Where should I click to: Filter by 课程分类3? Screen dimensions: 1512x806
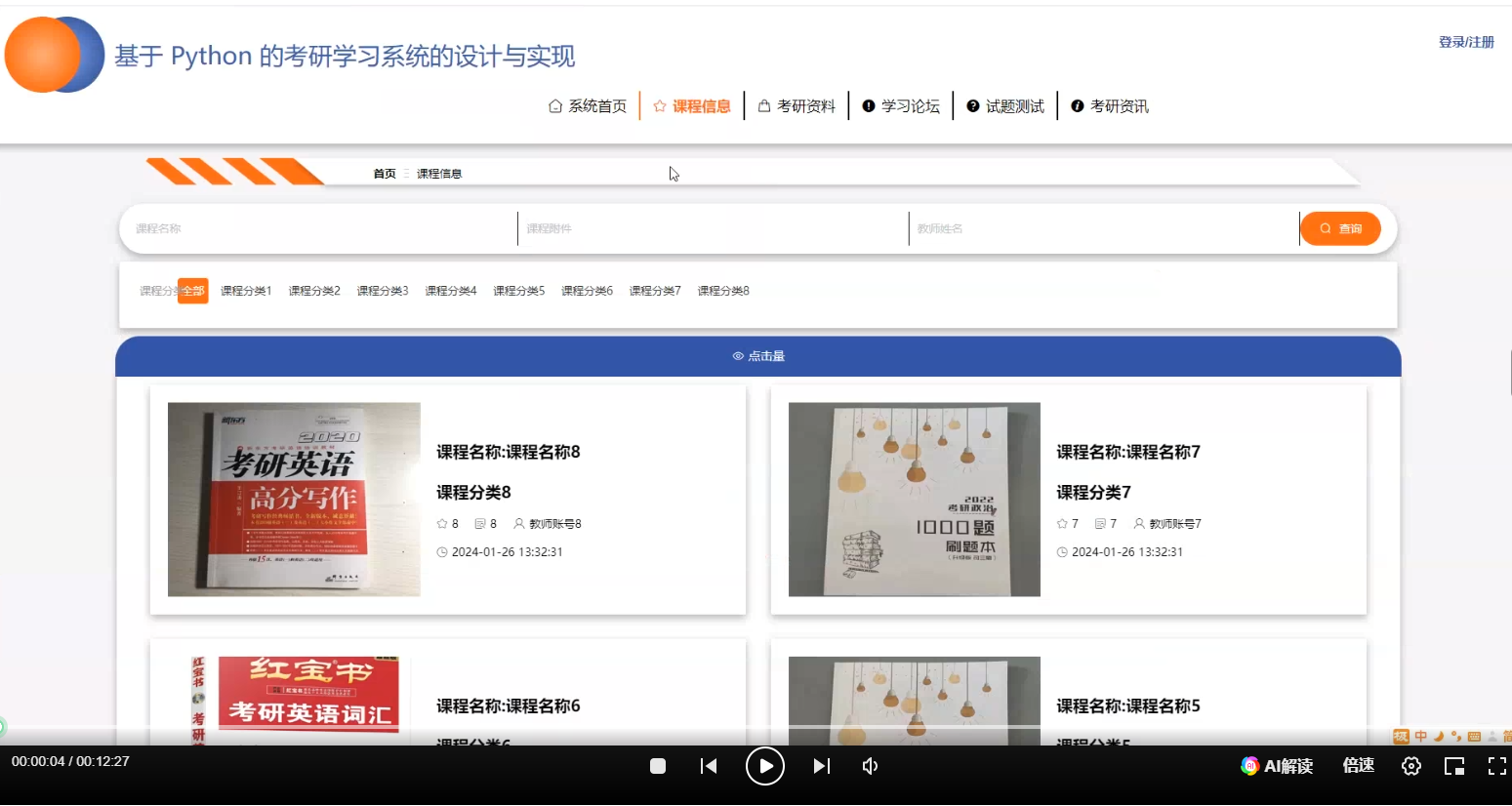383,291
